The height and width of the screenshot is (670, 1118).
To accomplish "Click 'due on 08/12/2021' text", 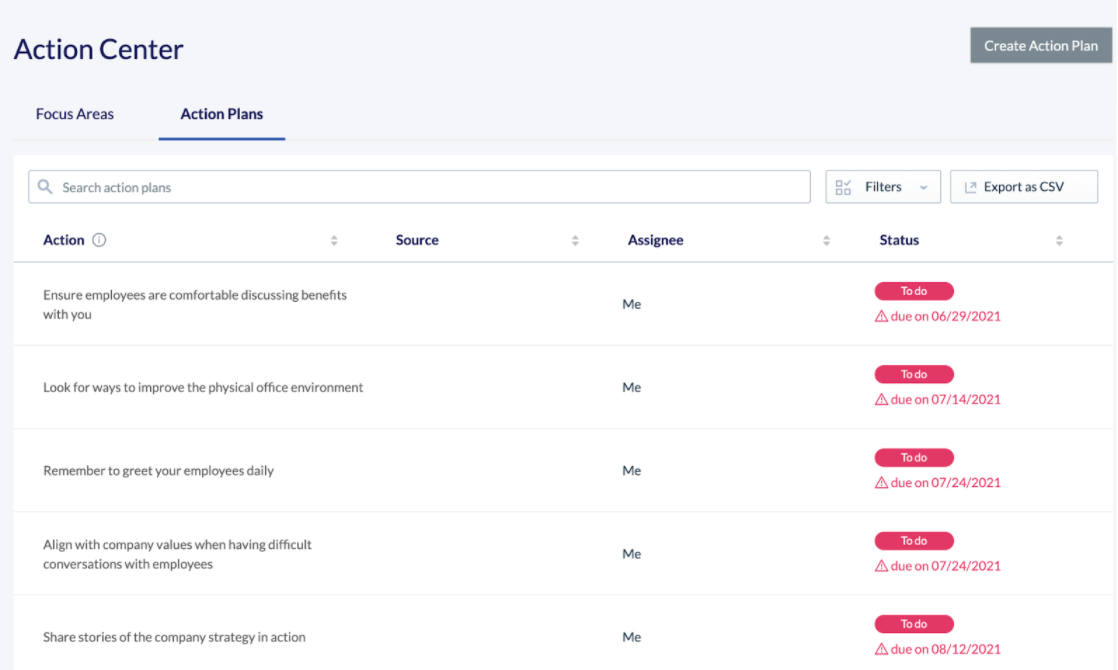I will tap(945, 649).
